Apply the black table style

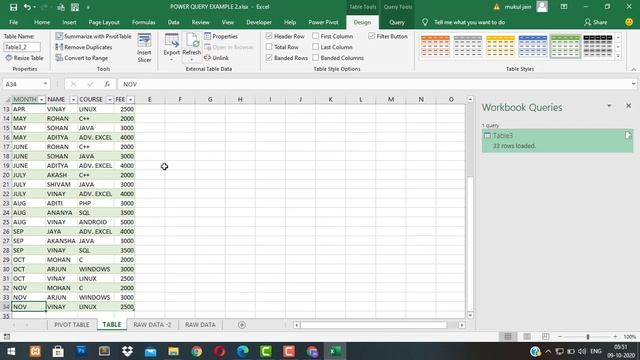click(x=598, y=46)
